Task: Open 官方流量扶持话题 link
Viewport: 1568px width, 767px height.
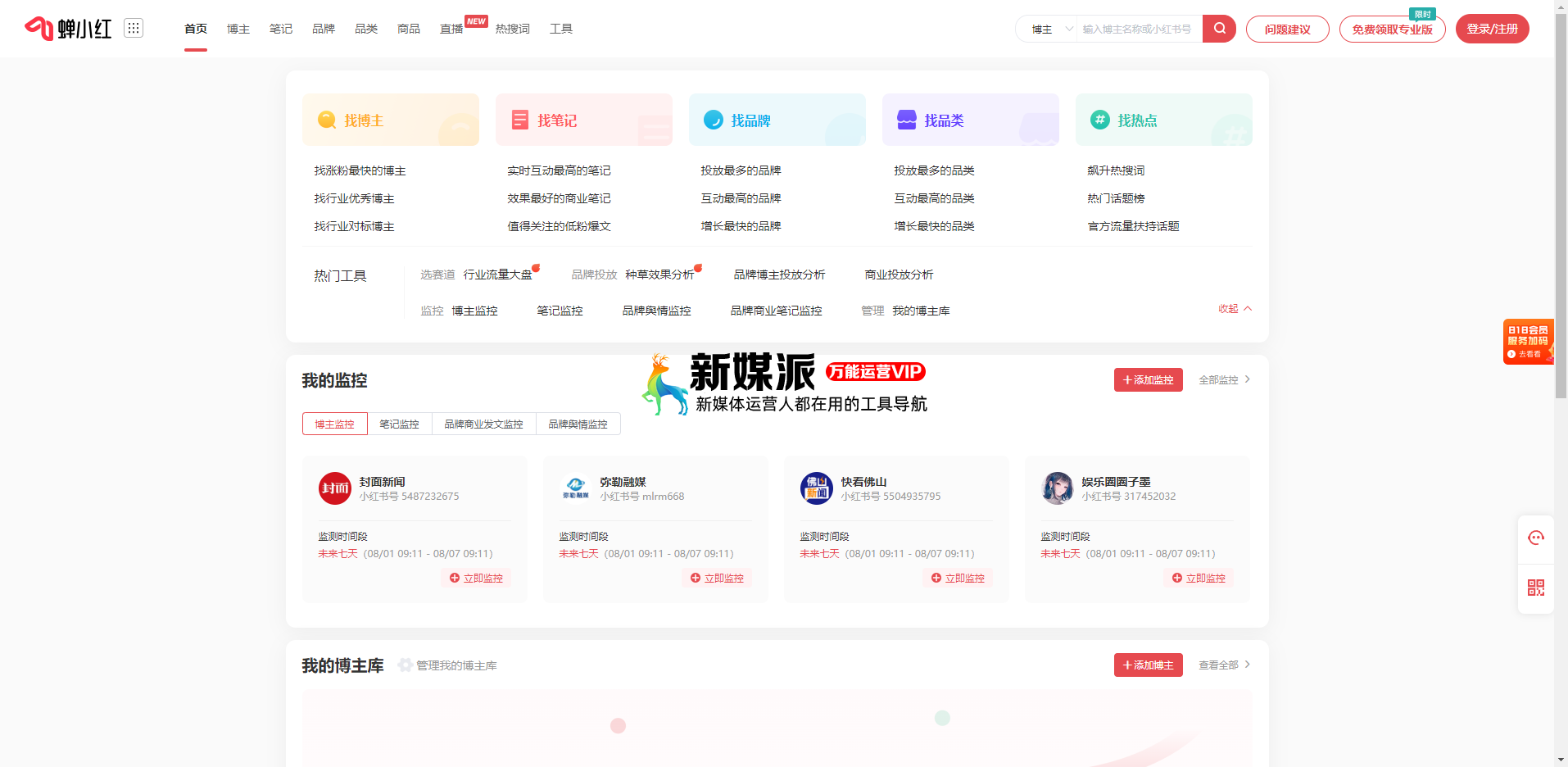Action: tap(1134, 226)
